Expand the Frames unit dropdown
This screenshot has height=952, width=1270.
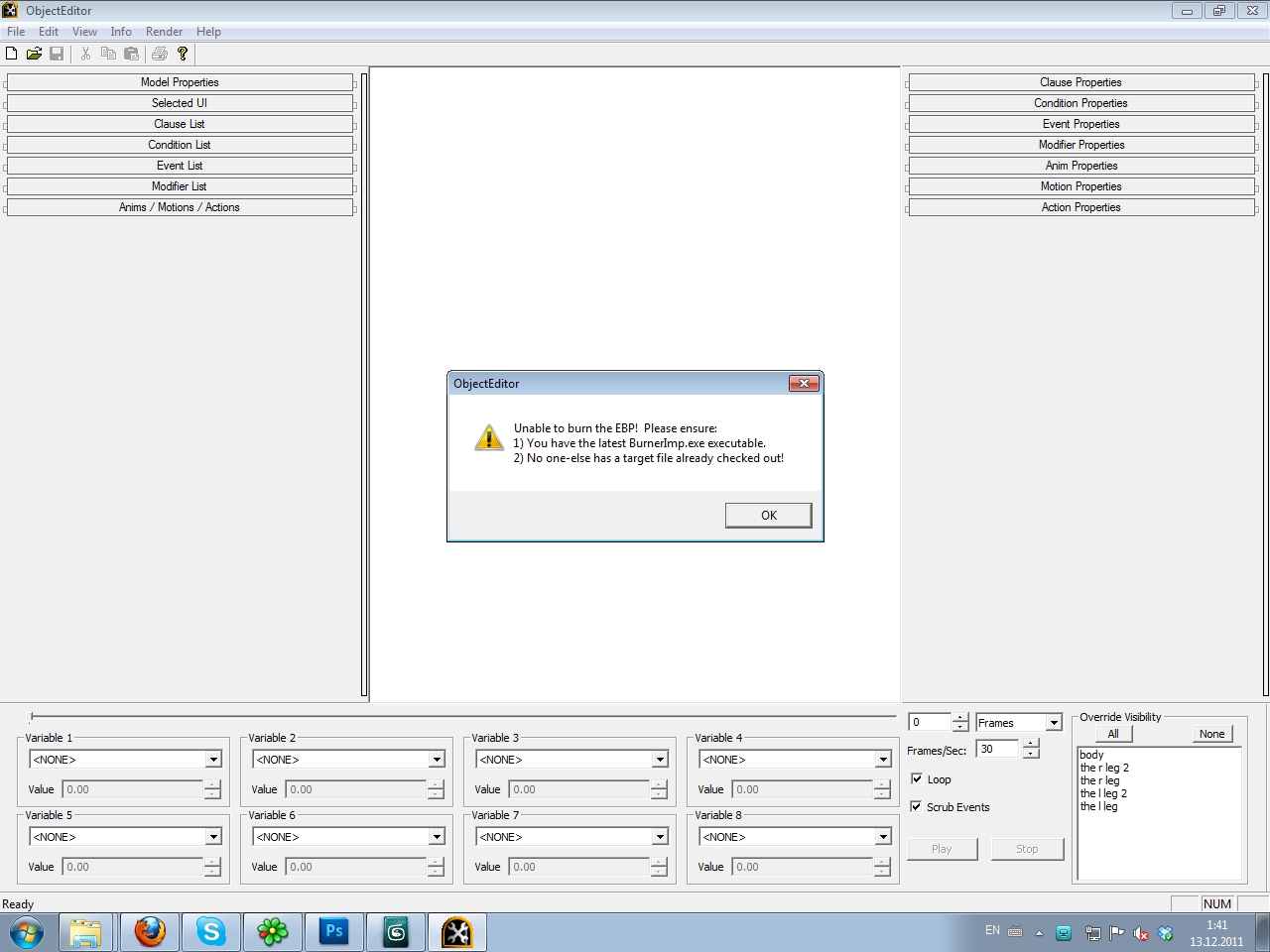pyautogui.click(x=1053, y=723)
